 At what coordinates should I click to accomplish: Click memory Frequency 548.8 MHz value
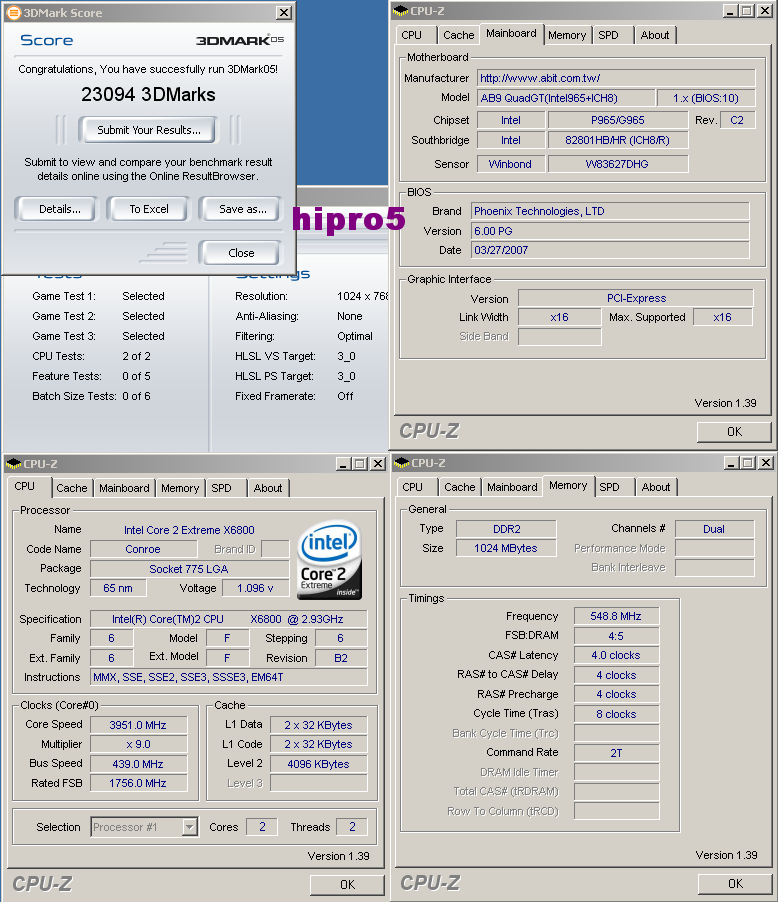pyautogui.click(x=616, y=616)
